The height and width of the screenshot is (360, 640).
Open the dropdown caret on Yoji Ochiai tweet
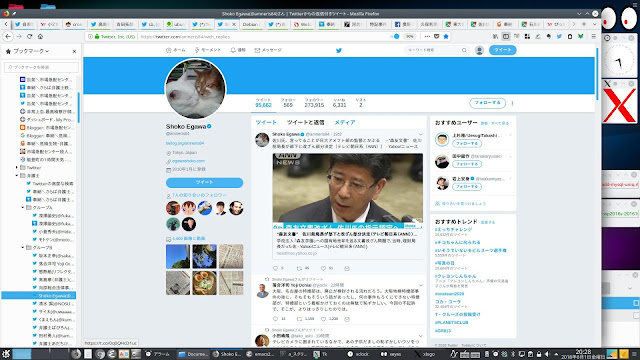[x=420, y=285]
